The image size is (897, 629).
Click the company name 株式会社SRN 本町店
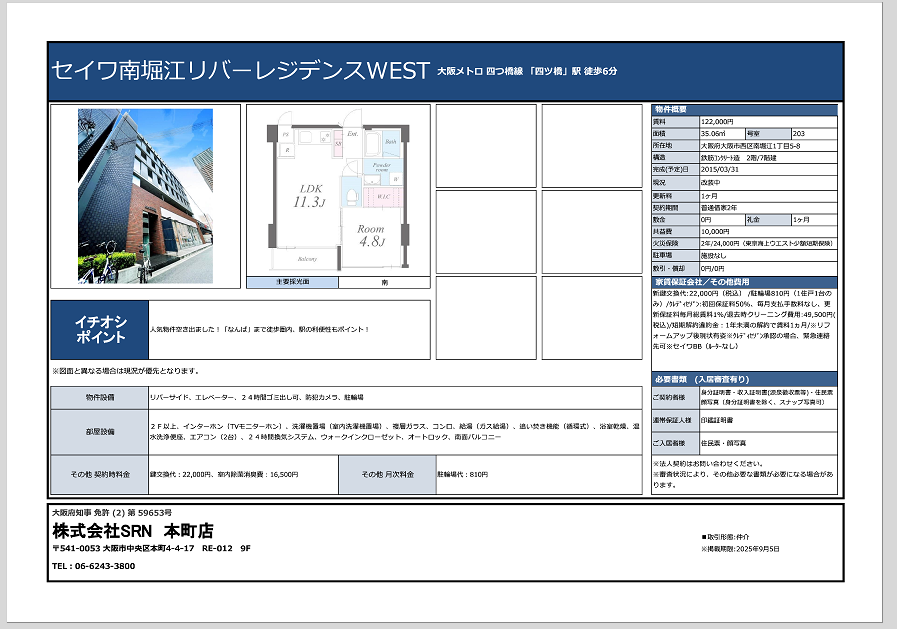133,530
